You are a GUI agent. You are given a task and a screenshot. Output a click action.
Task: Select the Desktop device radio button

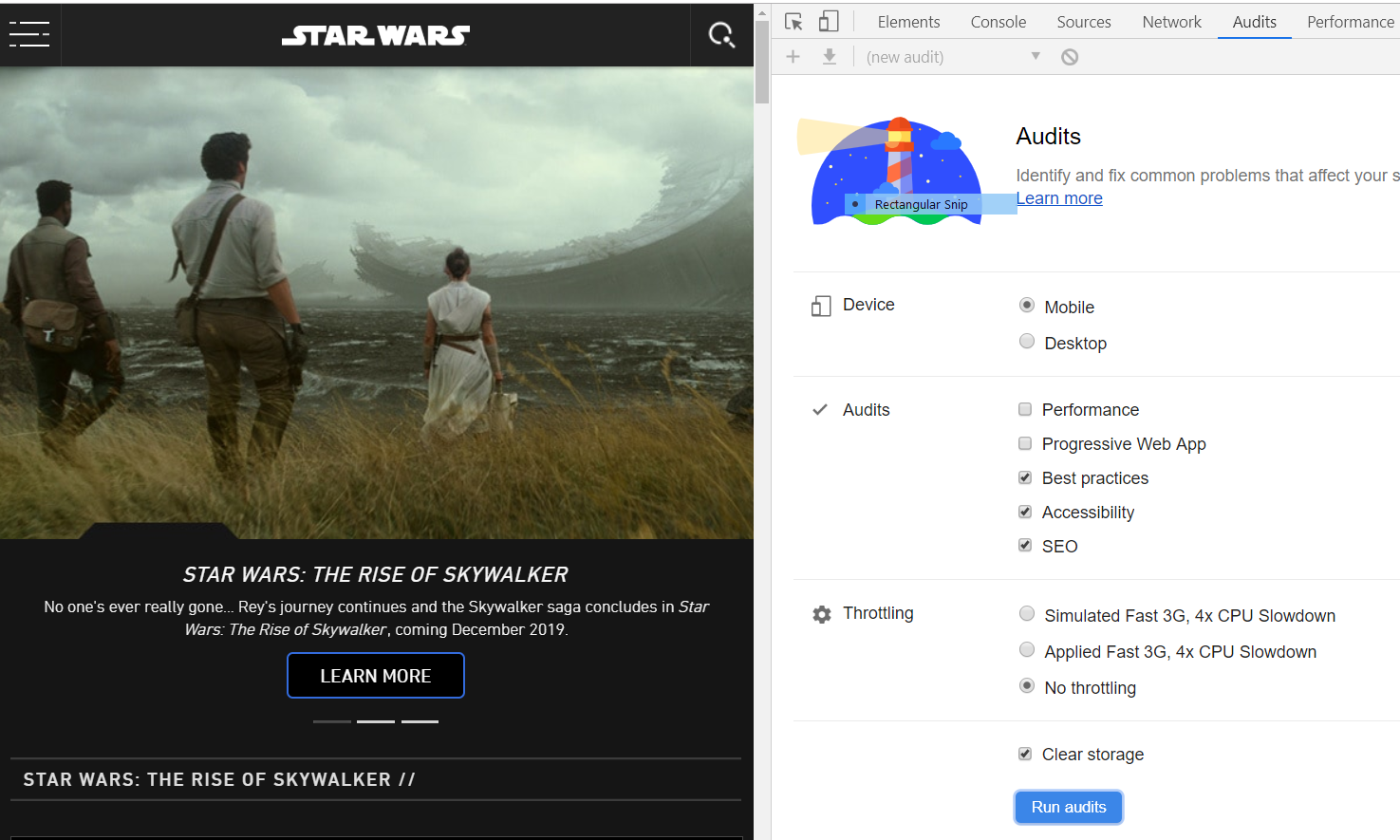pyautogui.click(x=1027, y=342)
